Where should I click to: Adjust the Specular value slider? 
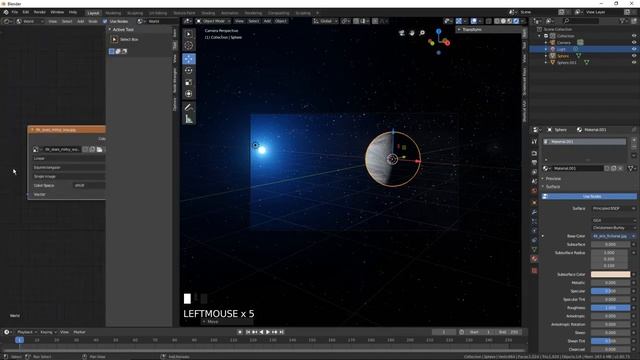[x=610, y=291]
